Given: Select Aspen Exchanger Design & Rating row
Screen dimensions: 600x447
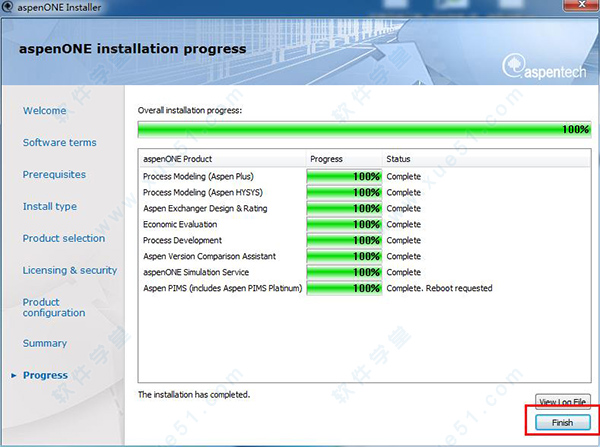Looking at the screenshot, I should point(364,209).
